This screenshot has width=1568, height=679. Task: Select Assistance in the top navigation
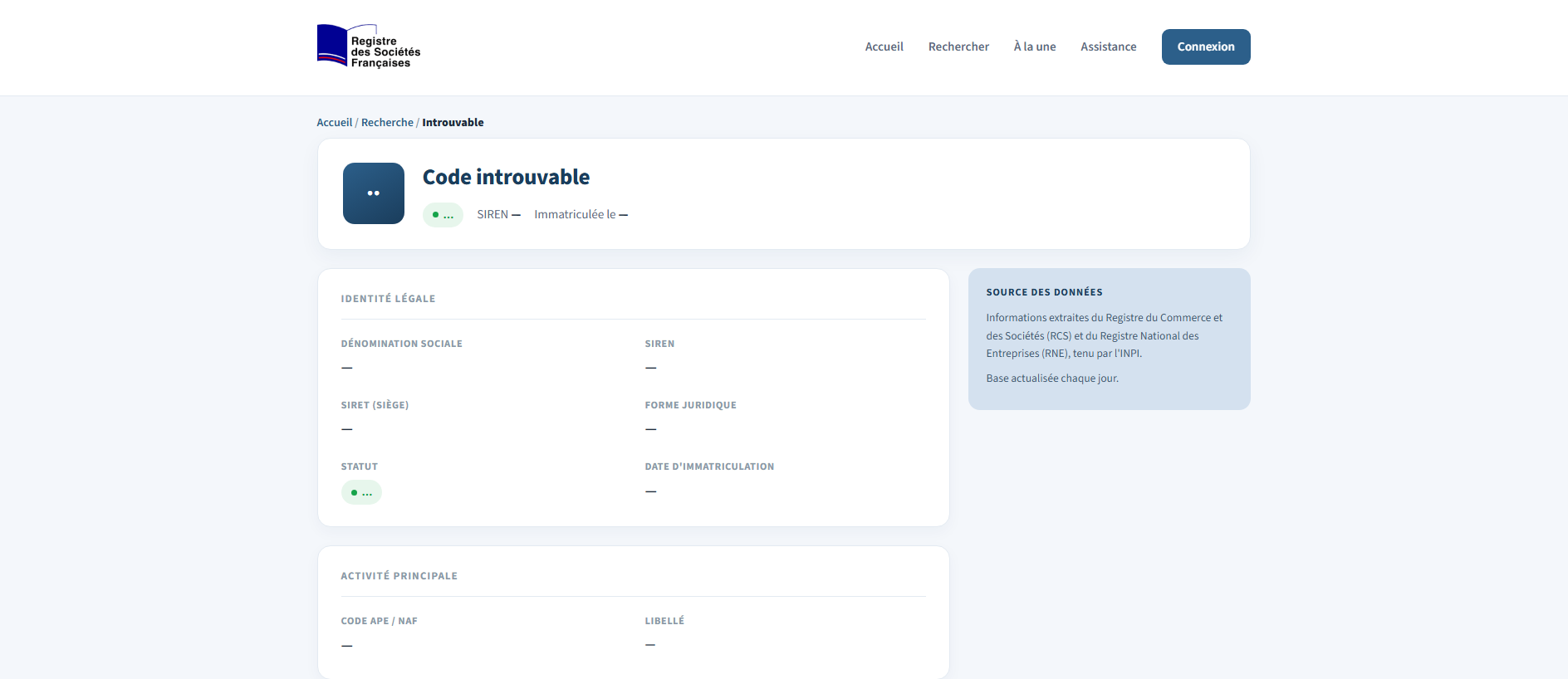click(x=1108, y=46)
